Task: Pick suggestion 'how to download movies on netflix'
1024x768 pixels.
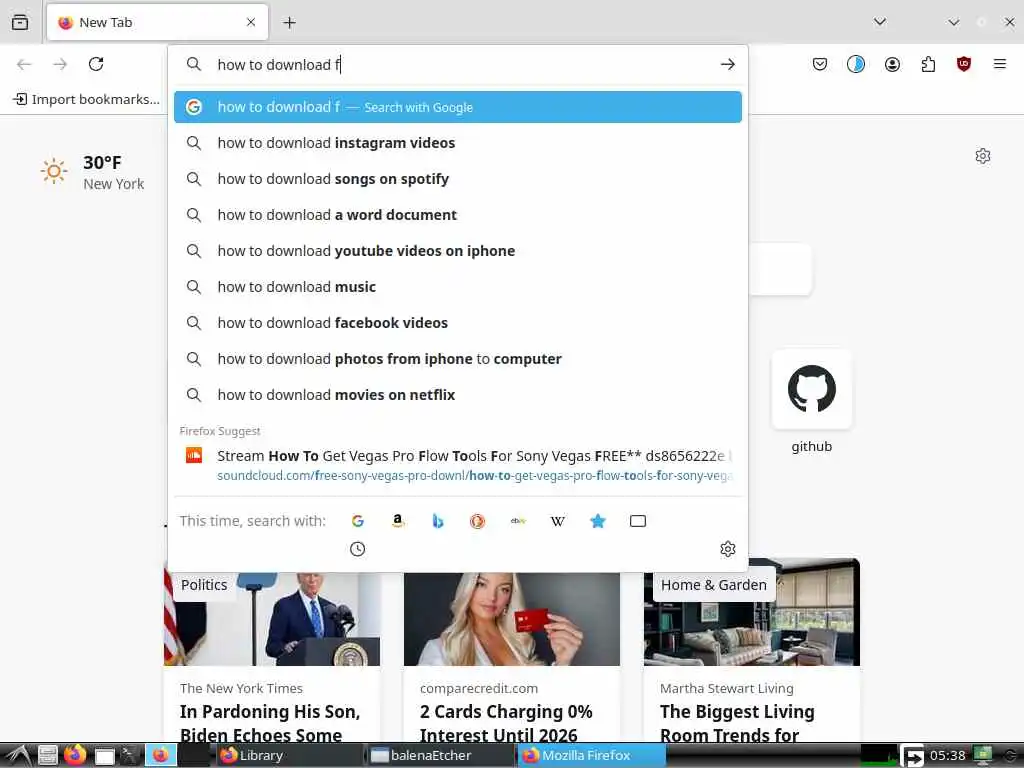Action: 458,394
